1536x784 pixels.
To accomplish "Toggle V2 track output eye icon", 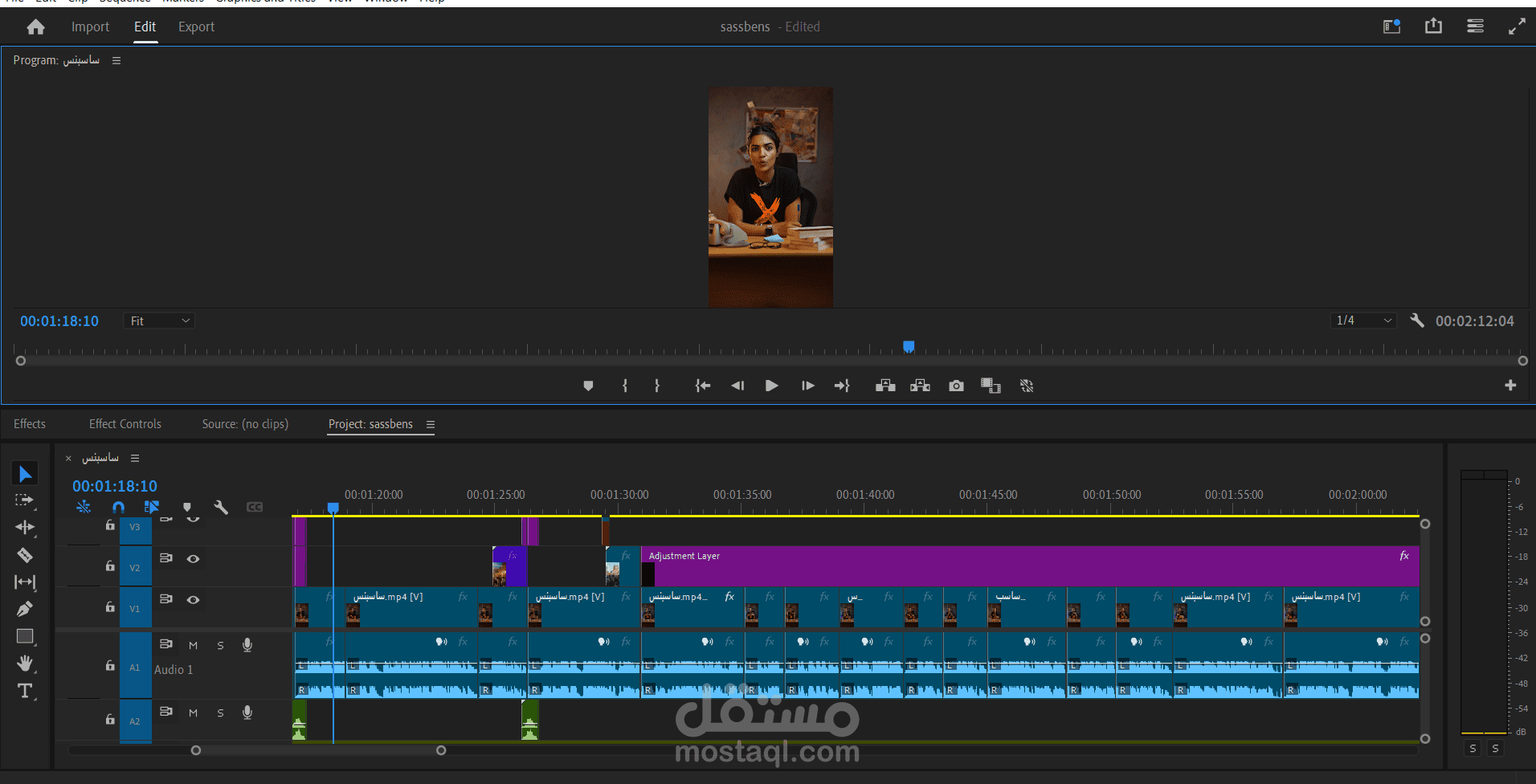I will click(x=193, y=558).
